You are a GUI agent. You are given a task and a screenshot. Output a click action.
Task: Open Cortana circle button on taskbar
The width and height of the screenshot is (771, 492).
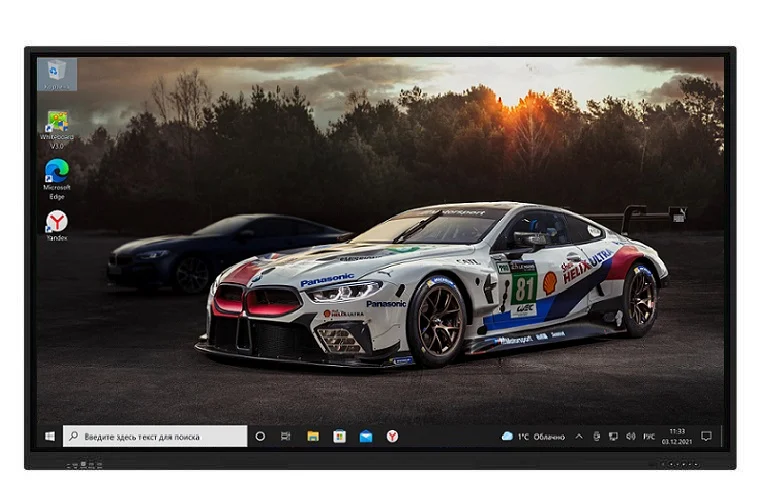[x=260, y=436]
